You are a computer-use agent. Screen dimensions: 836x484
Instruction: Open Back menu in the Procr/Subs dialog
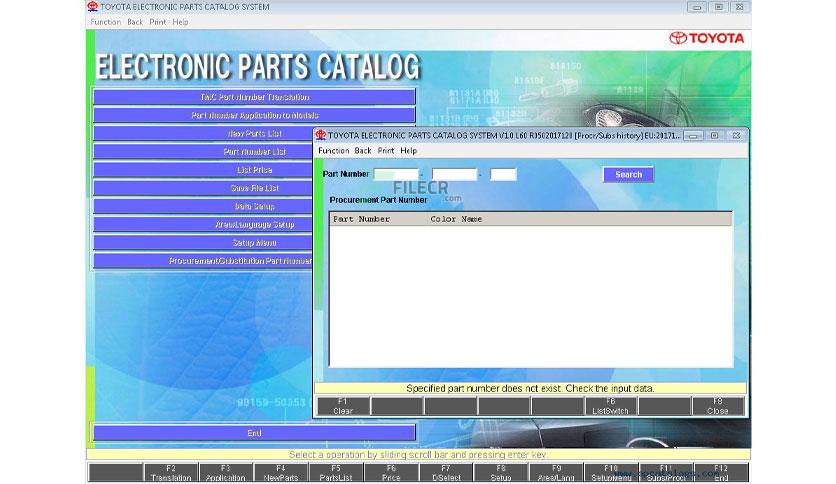[363, 151]
